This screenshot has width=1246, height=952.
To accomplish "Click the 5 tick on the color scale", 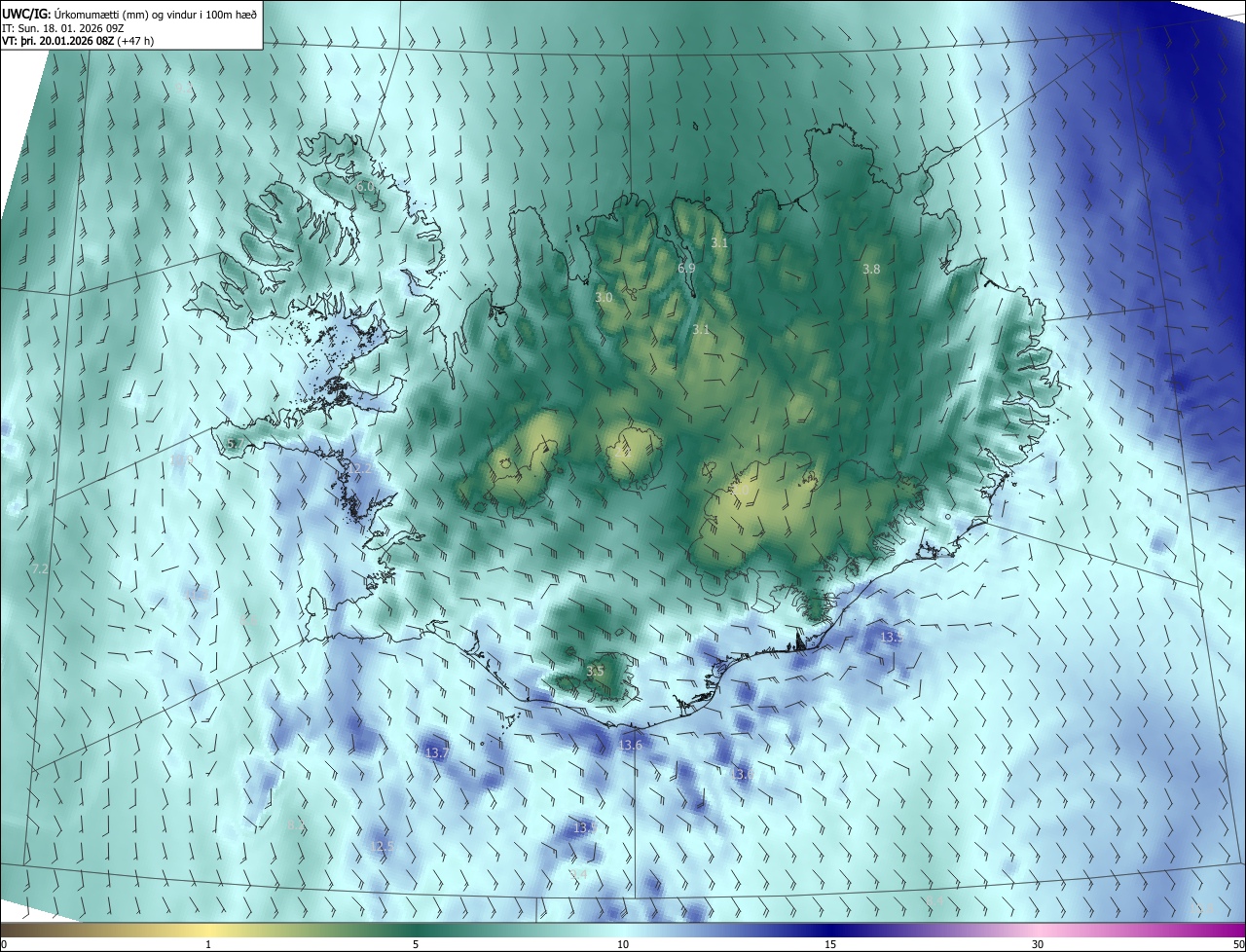I will tap(416, 944).
